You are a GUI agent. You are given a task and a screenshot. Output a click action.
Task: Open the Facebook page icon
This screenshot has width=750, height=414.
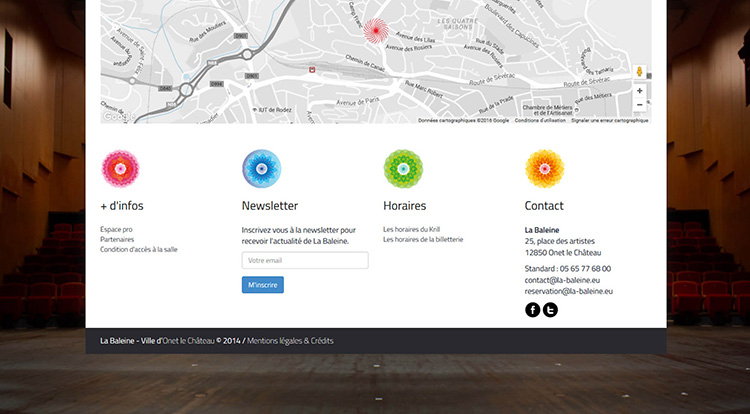(532, 310)
